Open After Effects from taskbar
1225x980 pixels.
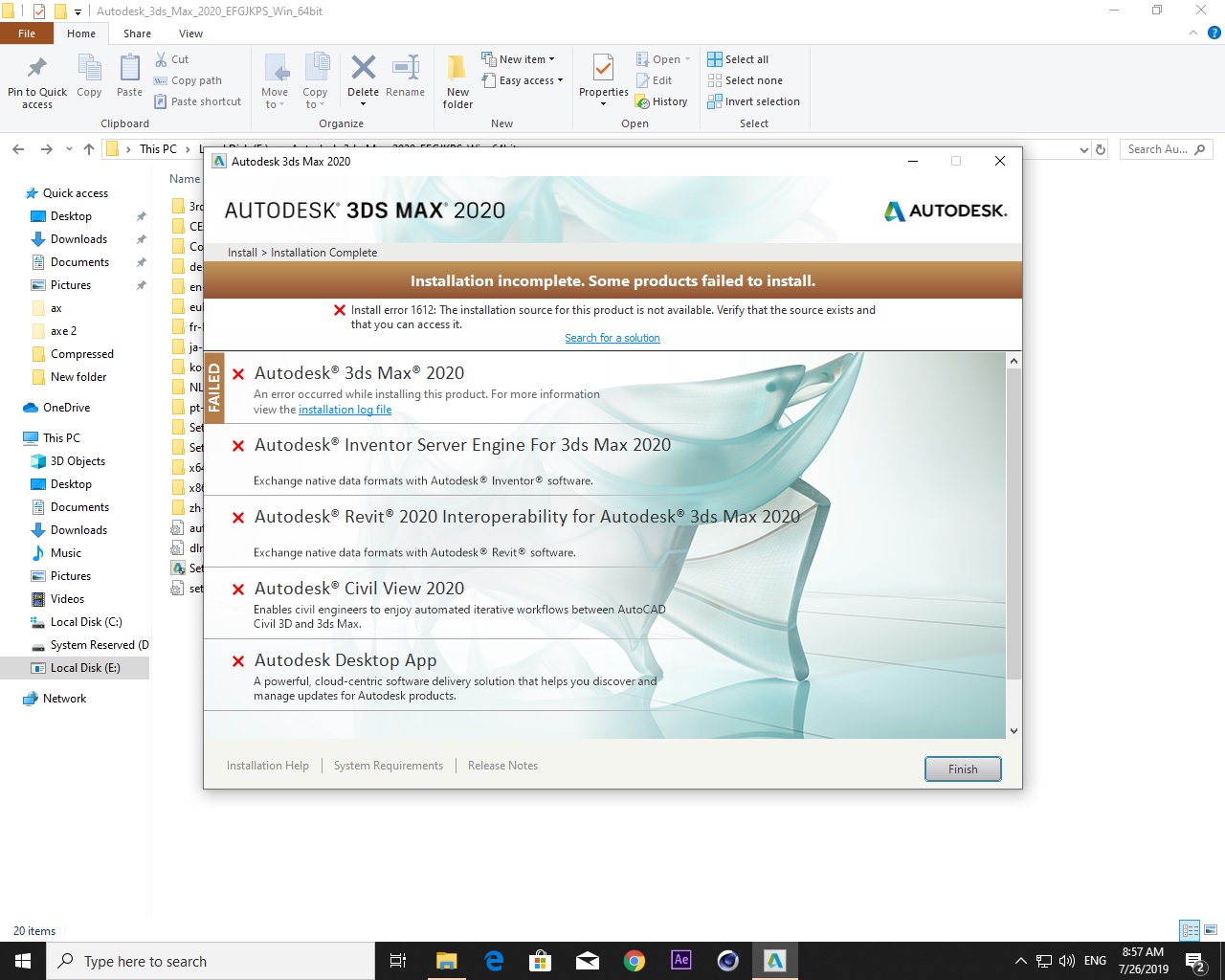(680, 961)
